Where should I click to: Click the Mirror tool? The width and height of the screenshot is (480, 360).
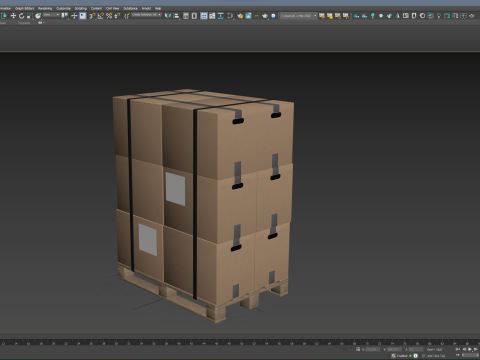[x=168, y=16]
